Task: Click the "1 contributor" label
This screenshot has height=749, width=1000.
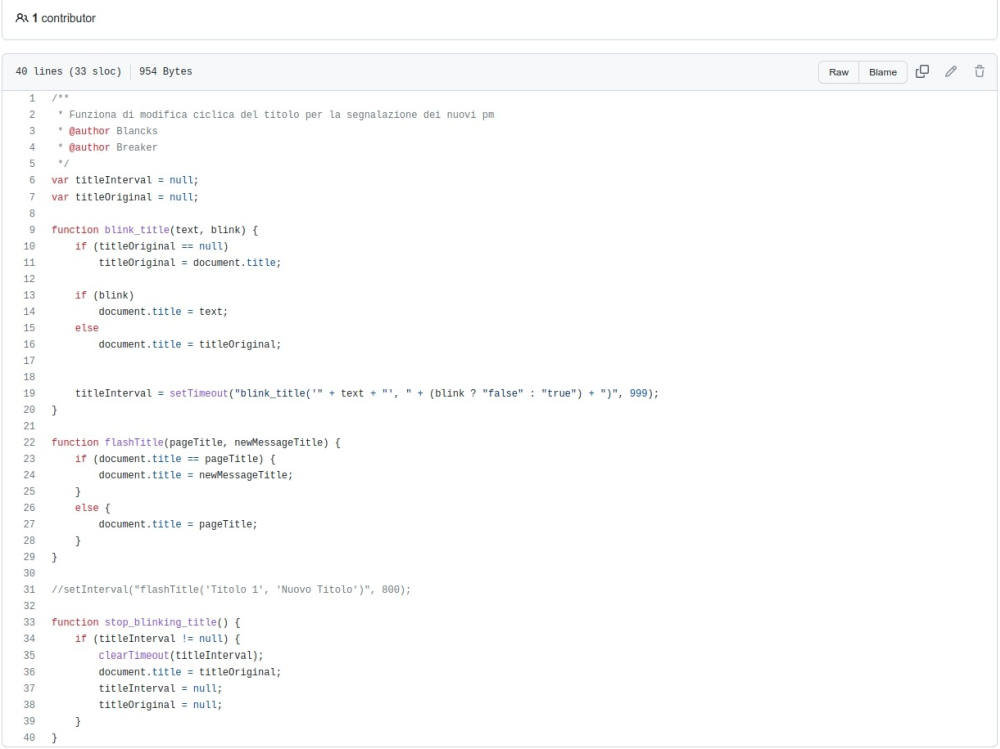Action: (x=64, y=18)
